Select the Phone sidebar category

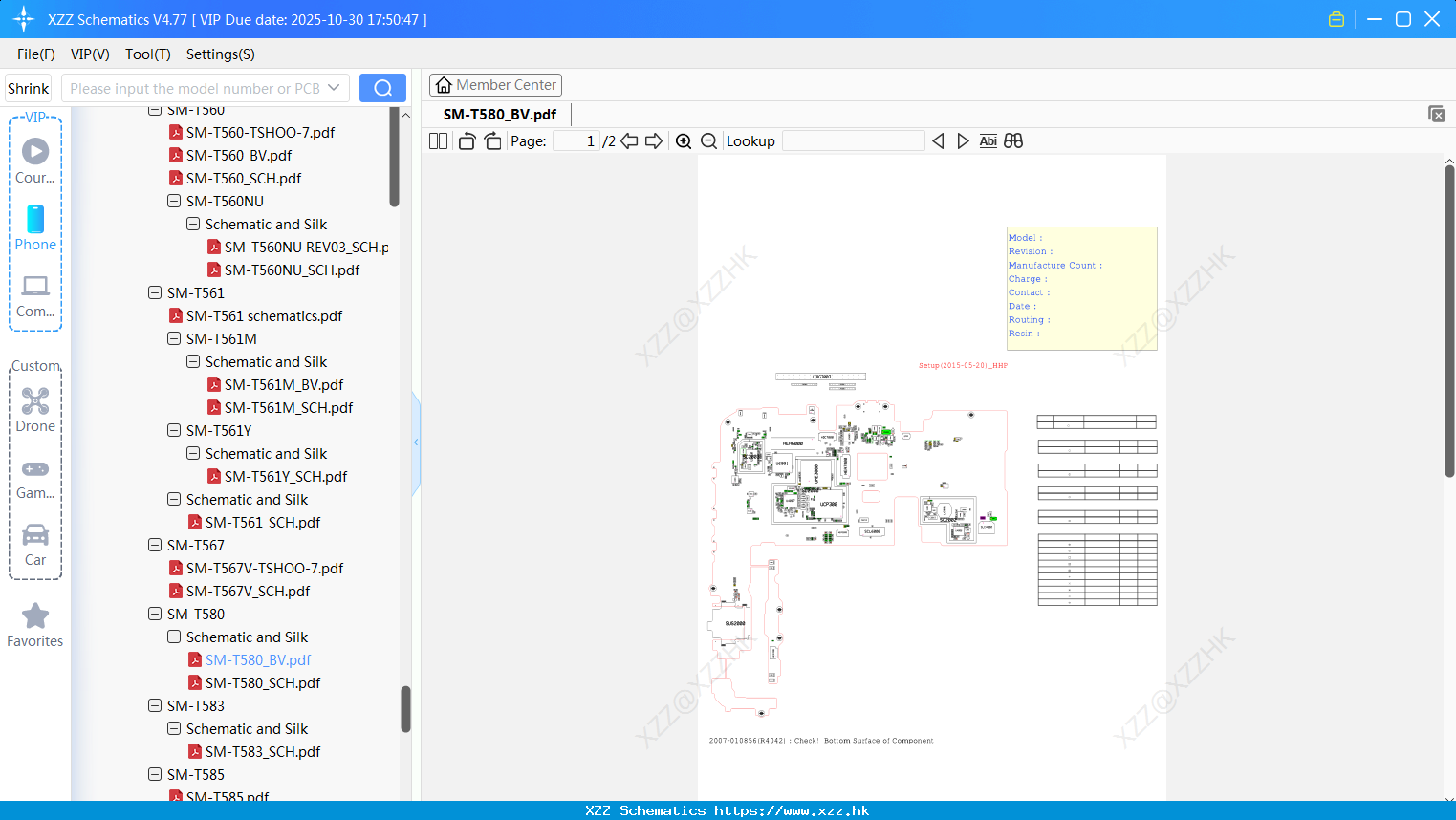(35, 228)
